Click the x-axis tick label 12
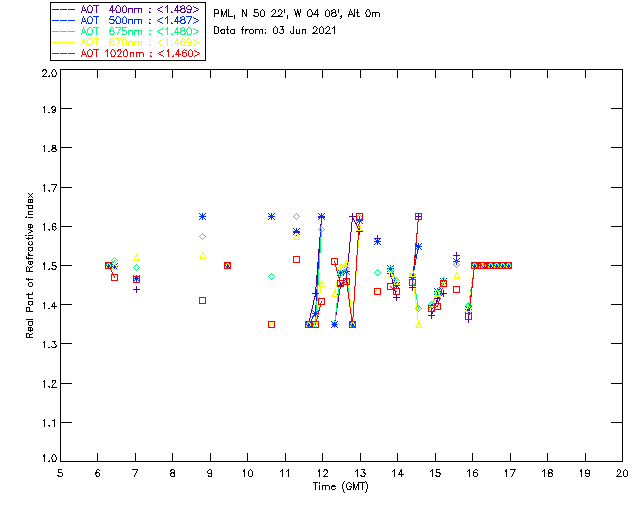This screenshot has height=512, width=640. [322, 473]
